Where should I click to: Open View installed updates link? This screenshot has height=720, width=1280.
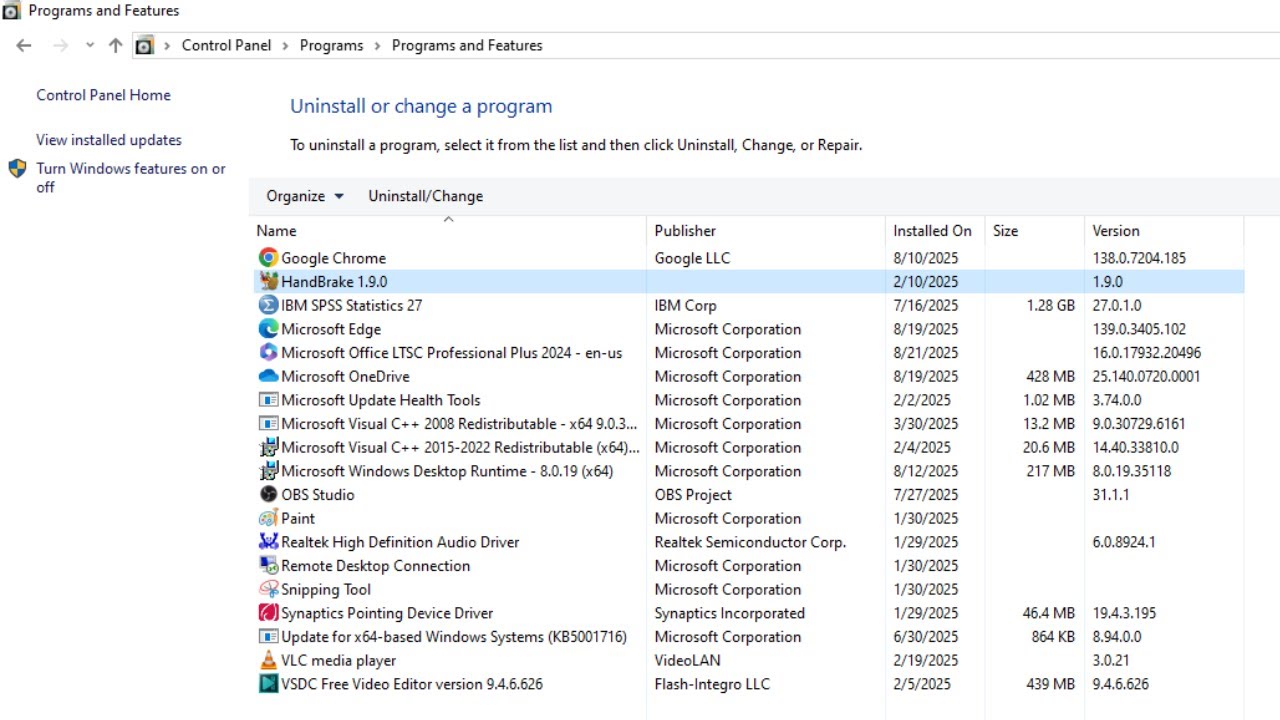point(109,140)
